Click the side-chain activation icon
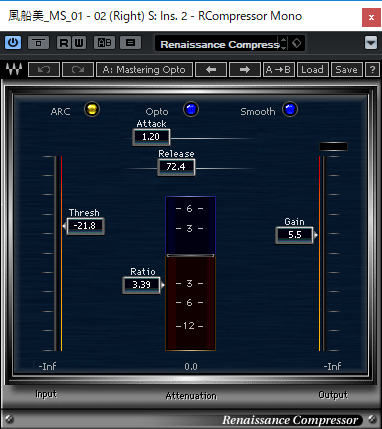 [x=38, y=43]
